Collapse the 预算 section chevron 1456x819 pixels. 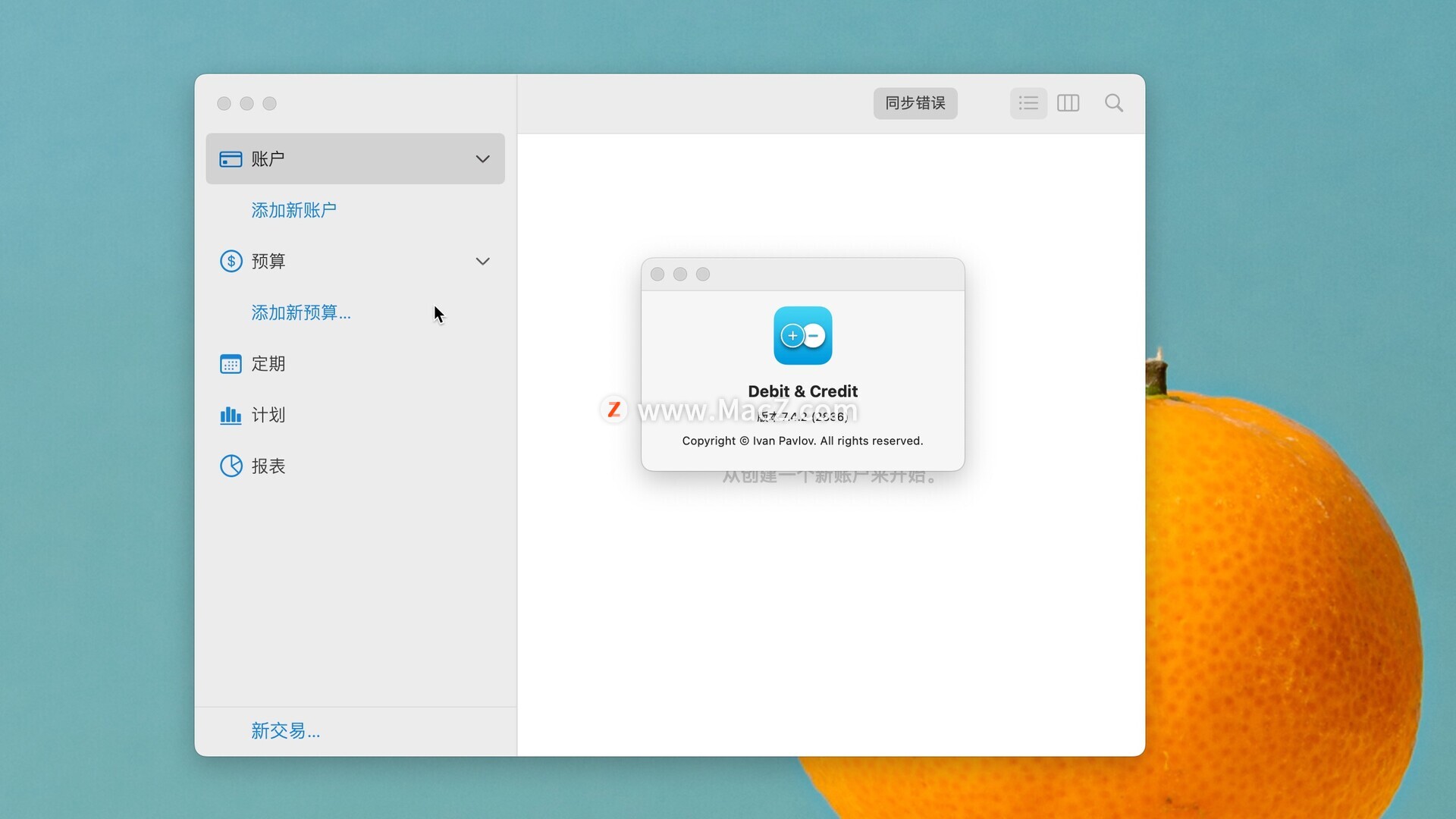482,262
